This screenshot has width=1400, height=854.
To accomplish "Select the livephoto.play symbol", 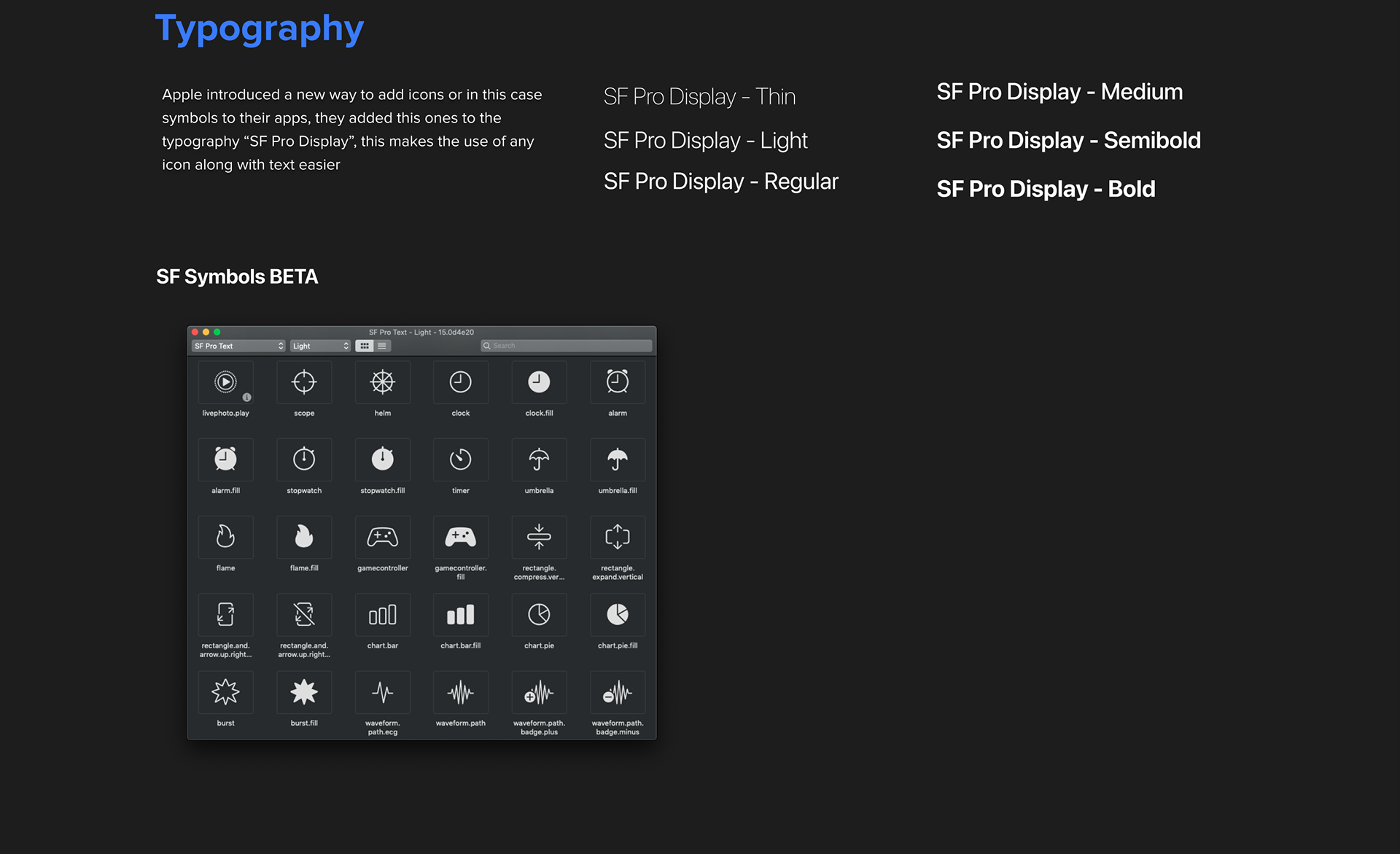I will click(x=225, y=382).
